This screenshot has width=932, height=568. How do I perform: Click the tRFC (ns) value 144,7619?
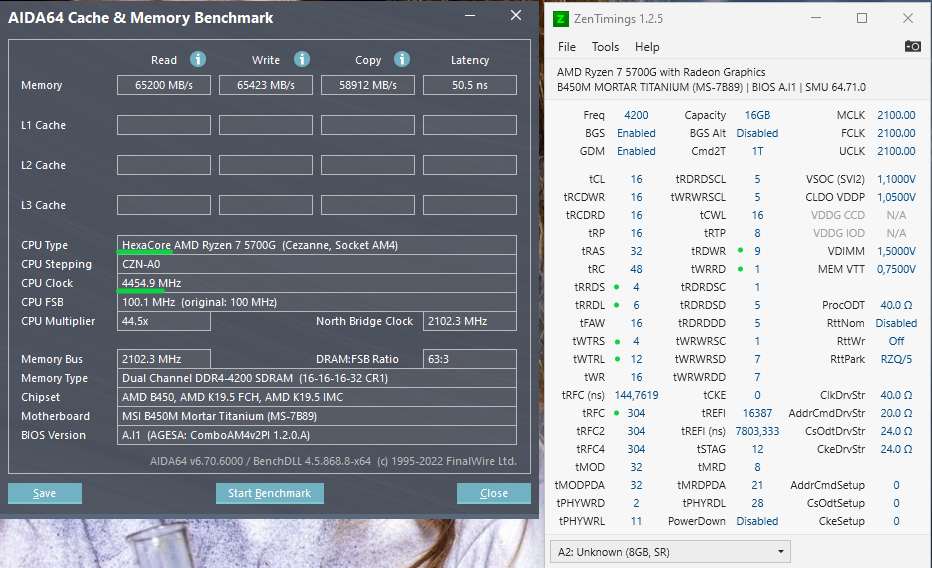coord(636,395)
